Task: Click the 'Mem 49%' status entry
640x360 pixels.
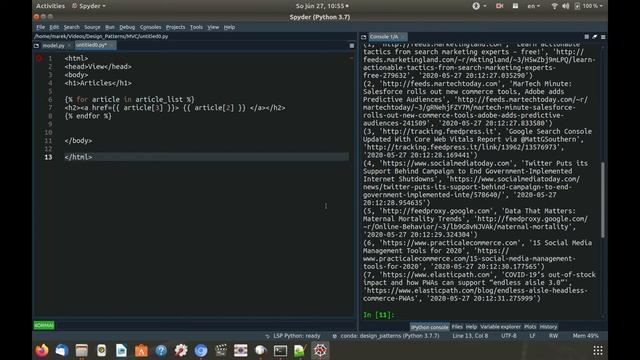Action: pyautogui.click(x=585, y=336)
